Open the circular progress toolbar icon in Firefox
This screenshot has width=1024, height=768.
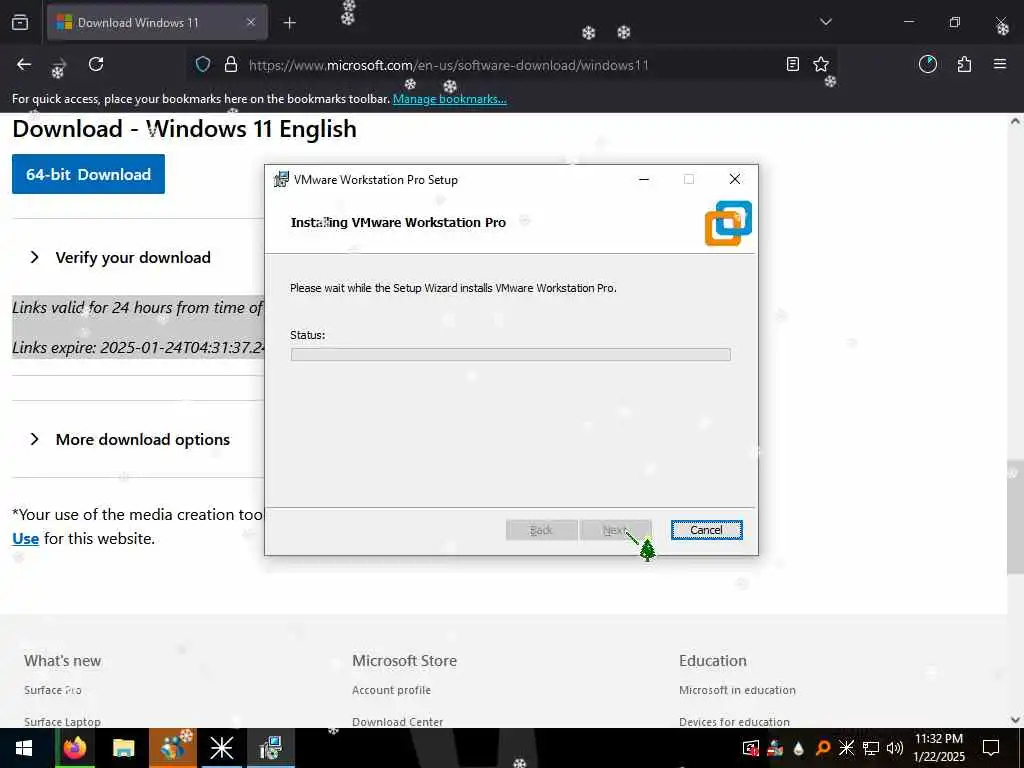(x=927, y=64)
